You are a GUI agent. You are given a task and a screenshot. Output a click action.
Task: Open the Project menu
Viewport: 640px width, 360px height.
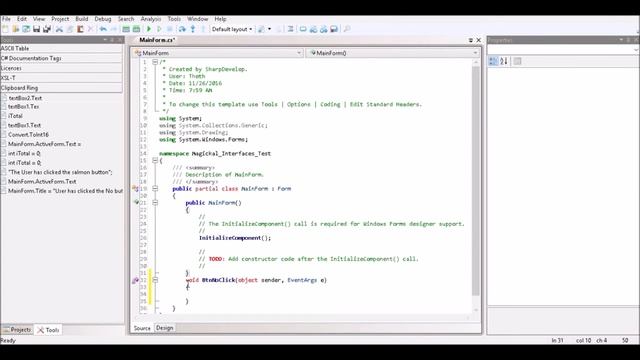point(60,19)
